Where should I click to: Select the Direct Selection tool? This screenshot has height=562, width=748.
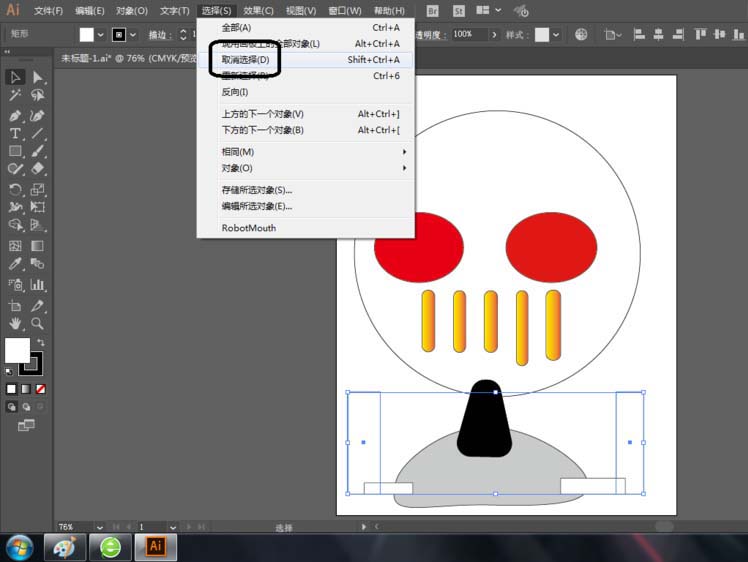(x=37, y=77)
